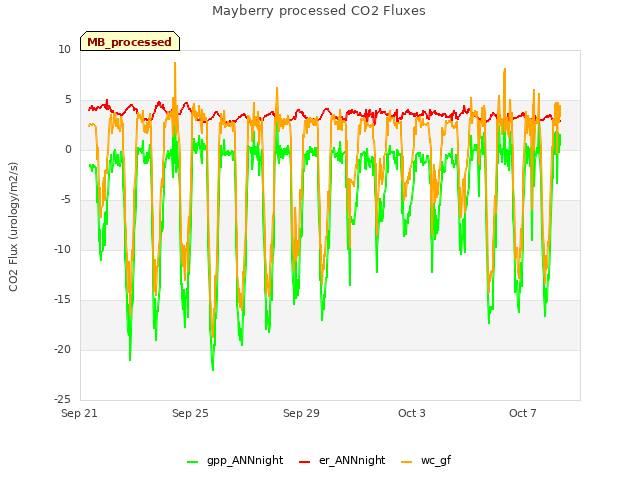Click the red er_ANNnight legend swatch
This screenshot has height=480, width=640.
point(304,462)
